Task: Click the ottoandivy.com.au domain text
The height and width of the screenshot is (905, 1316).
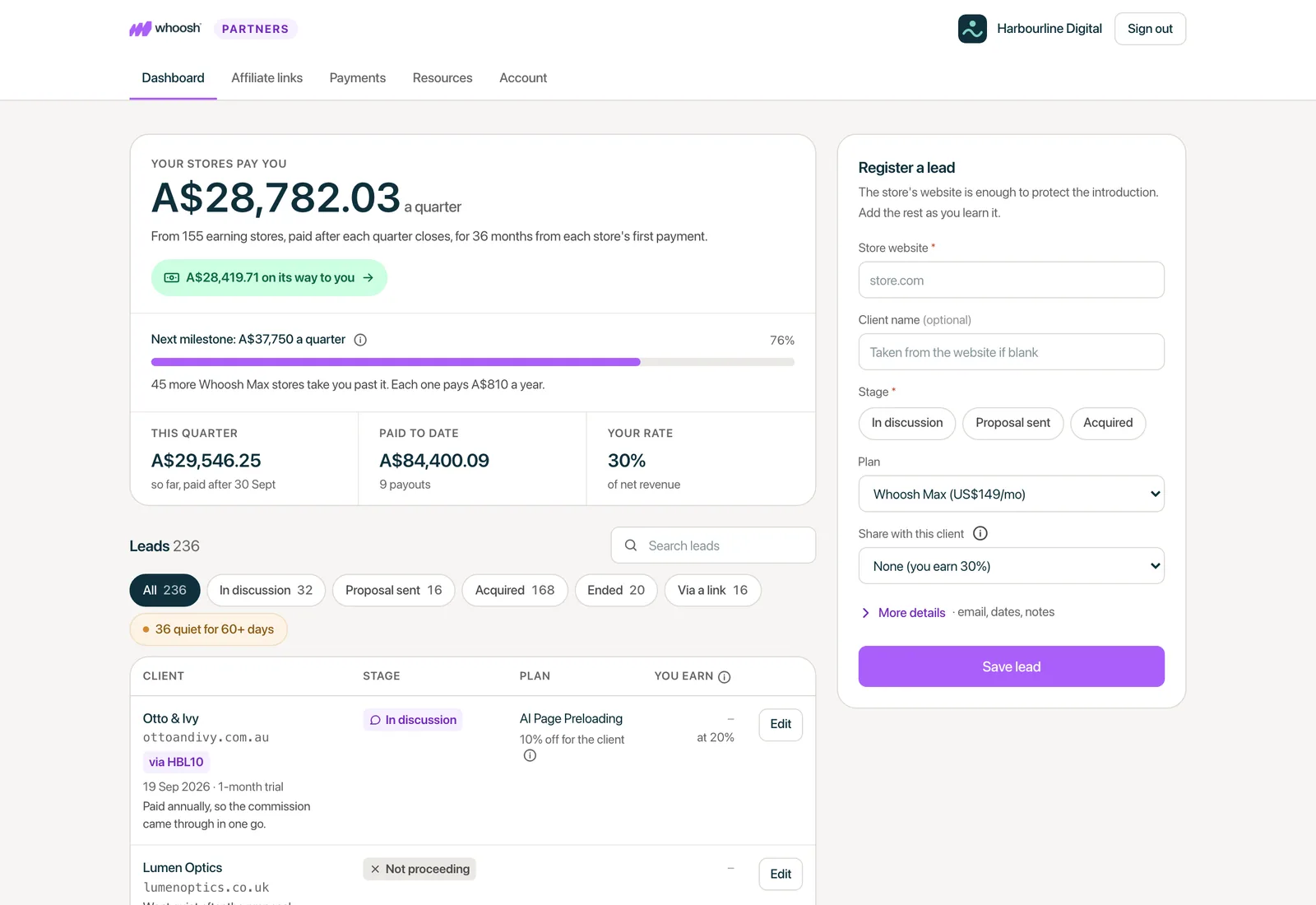Action: [x=206, y=738]
